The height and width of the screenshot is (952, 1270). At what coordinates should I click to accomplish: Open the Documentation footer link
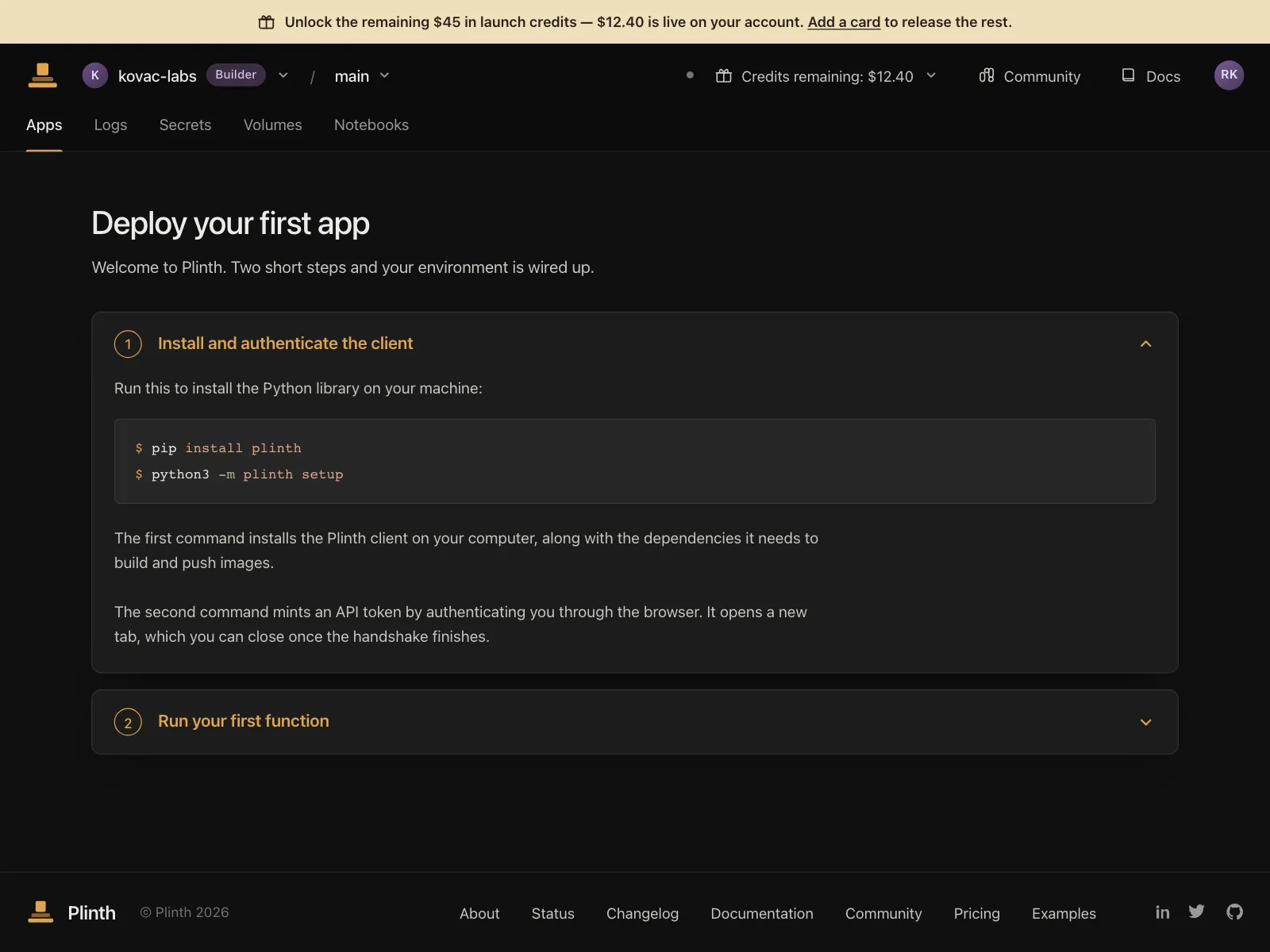(762, 913)
